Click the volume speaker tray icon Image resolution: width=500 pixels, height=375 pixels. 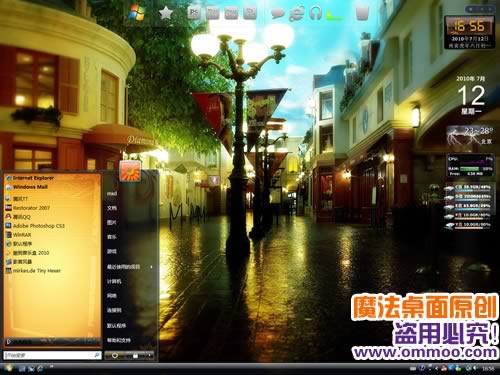pyautogui.click(x=476, y=369)
